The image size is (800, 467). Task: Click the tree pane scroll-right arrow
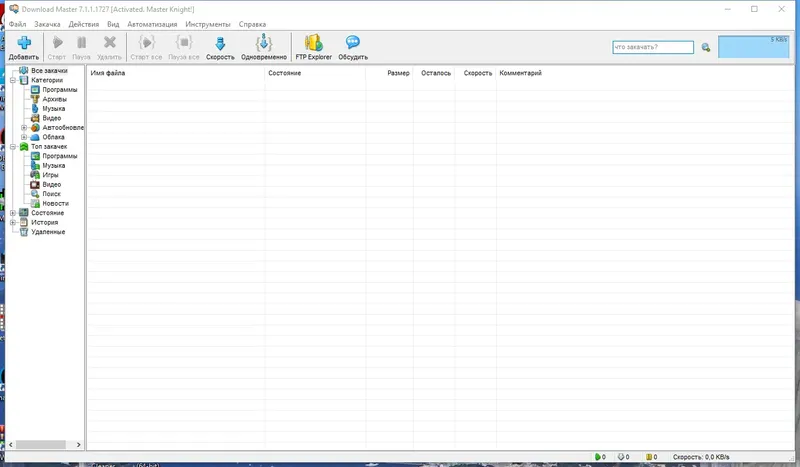click(x=78, y=445)
